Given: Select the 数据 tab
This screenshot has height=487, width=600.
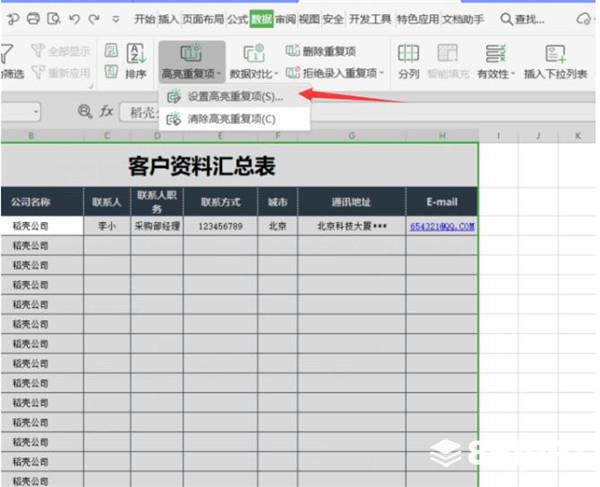Looking at the screenshot, I should click(x=261, y=19).
